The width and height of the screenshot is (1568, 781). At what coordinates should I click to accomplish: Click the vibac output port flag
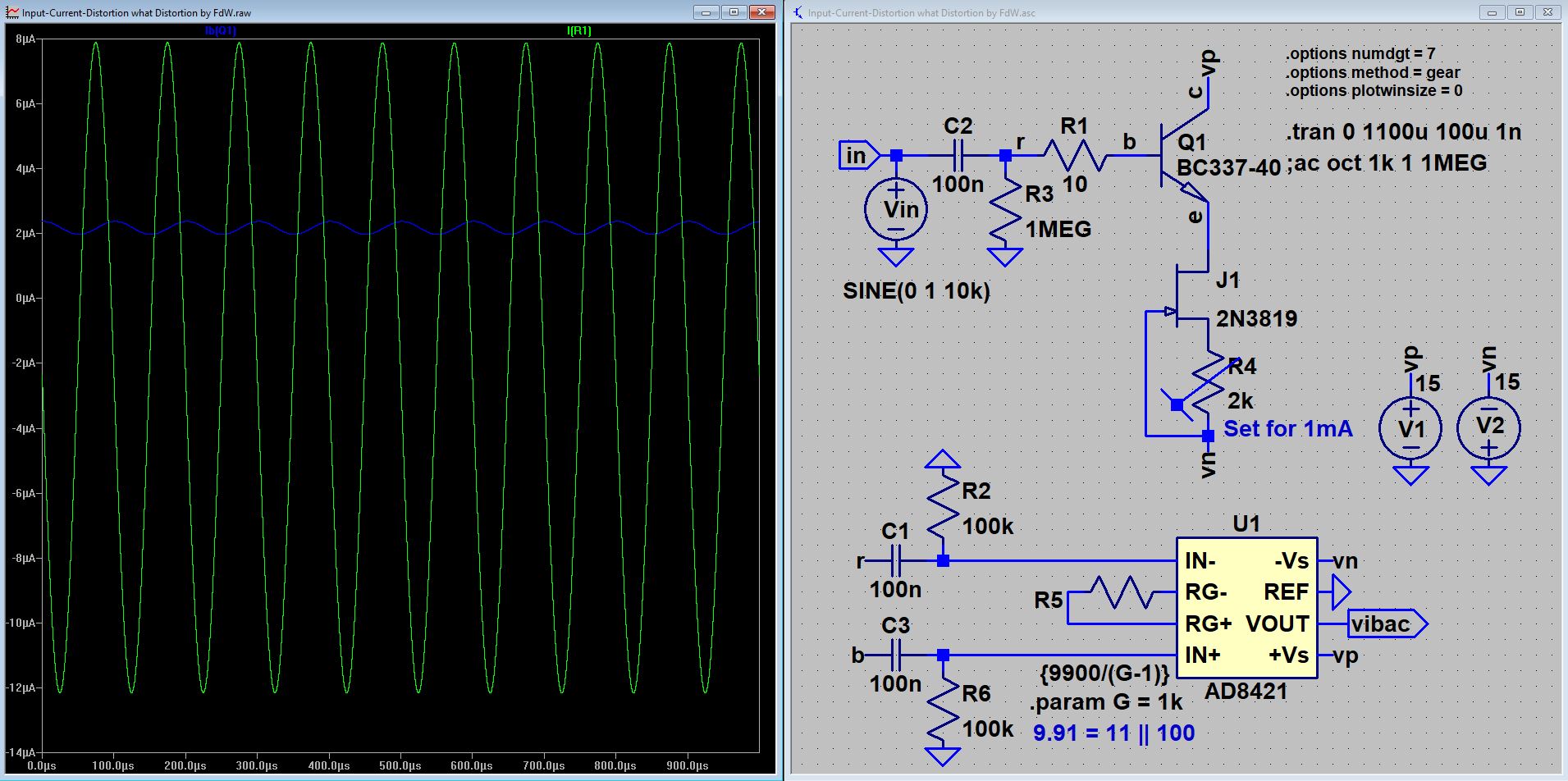coord(1387,623)
